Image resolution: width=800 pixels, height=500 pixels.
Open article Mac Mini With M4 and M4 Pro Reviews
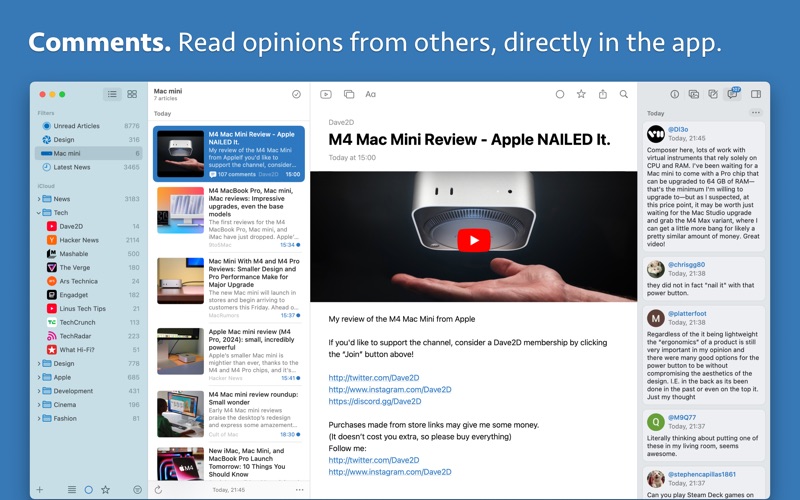229,288
